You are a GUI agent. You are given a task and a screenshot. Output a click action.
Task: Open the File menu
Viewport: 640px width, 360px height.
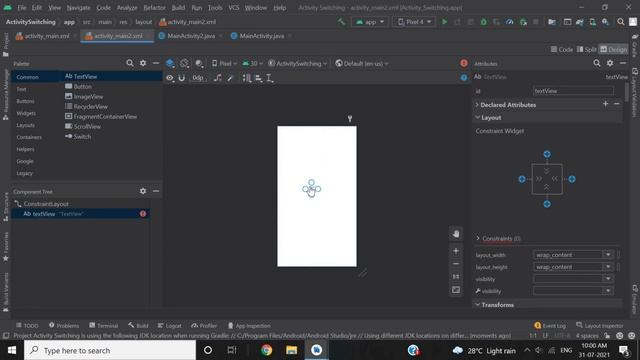click(22, 8)
